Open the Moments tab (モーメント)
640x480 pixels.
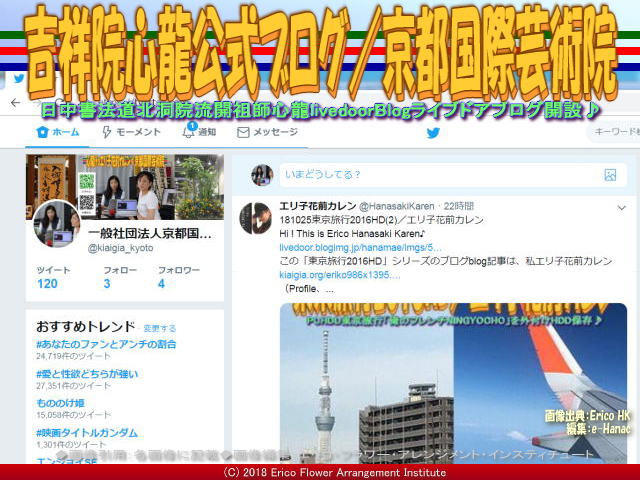point(131,132)
